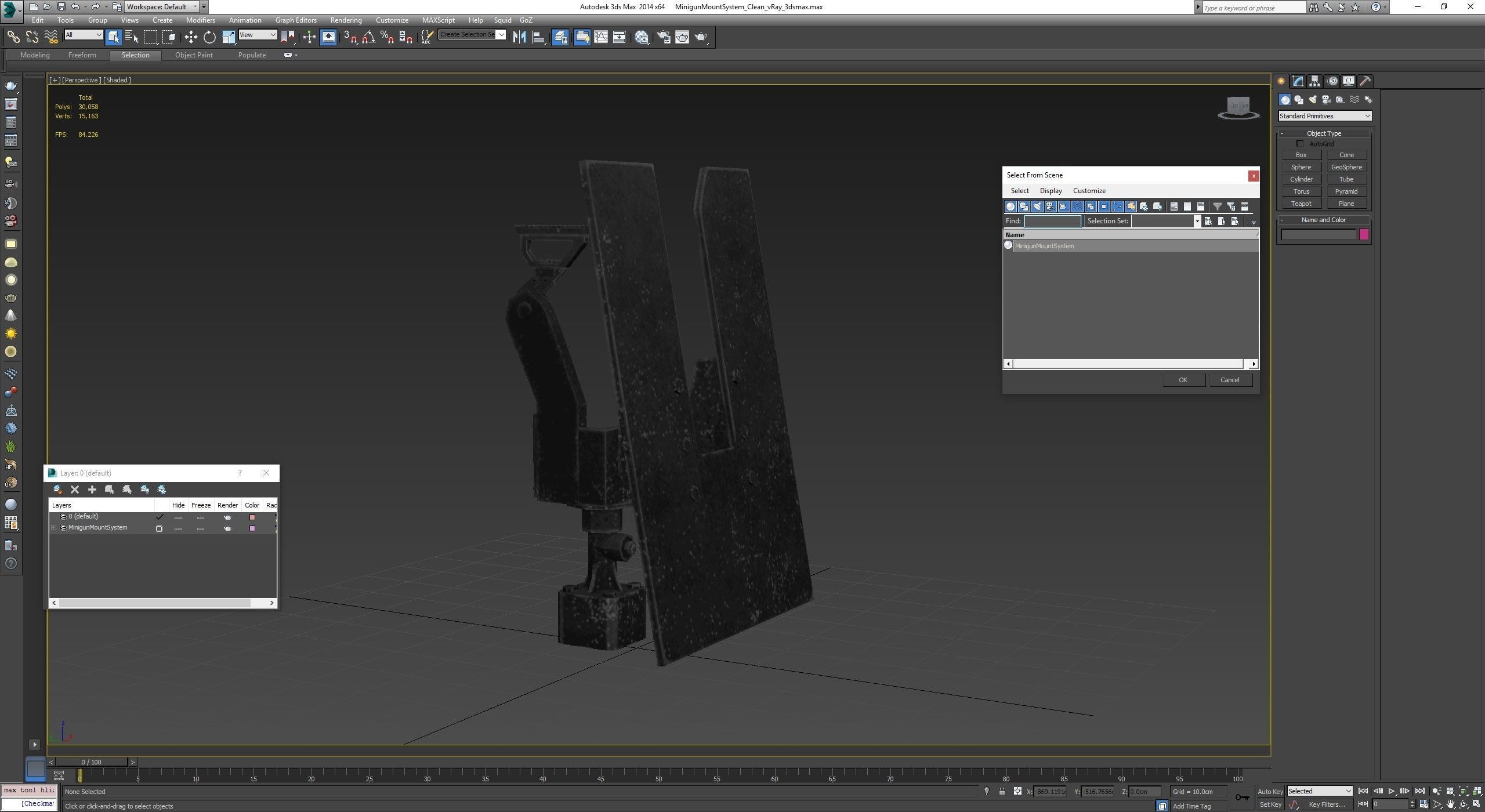Click the Select by Name icon

(132, 37)
